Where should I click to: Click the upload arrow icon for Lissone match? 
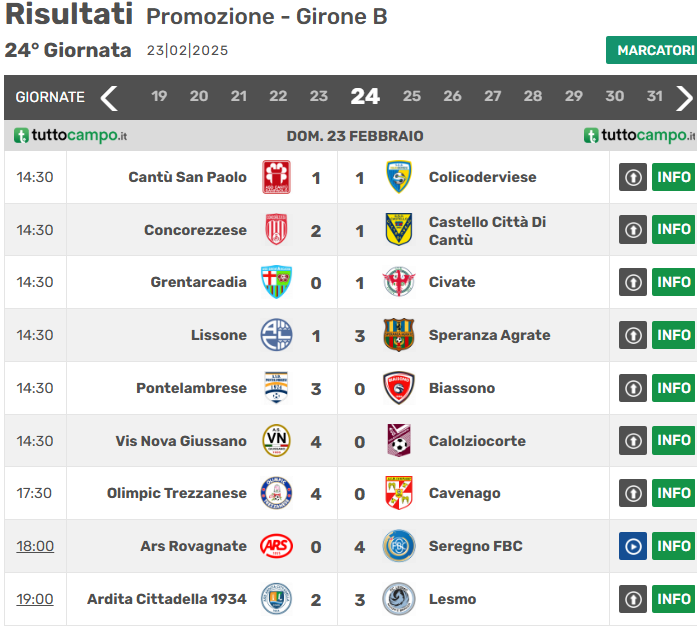633,335
